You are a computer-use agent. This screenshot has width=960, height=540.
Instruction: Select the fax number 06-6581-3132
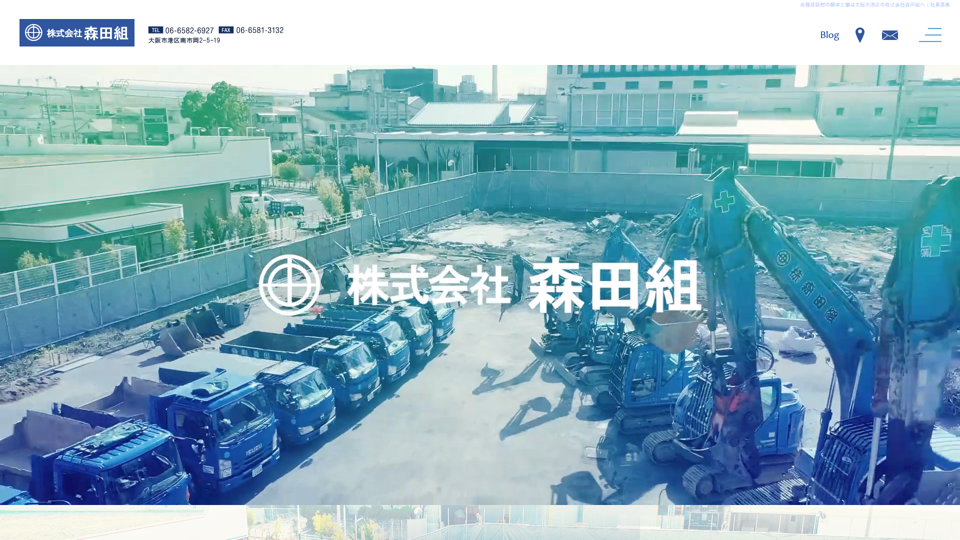(x=260, y=31)
